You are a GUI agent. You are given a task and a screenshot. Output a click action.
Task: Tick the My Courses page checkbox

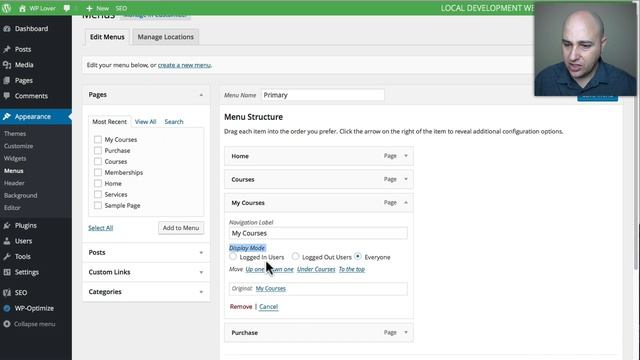click(98, 139)
